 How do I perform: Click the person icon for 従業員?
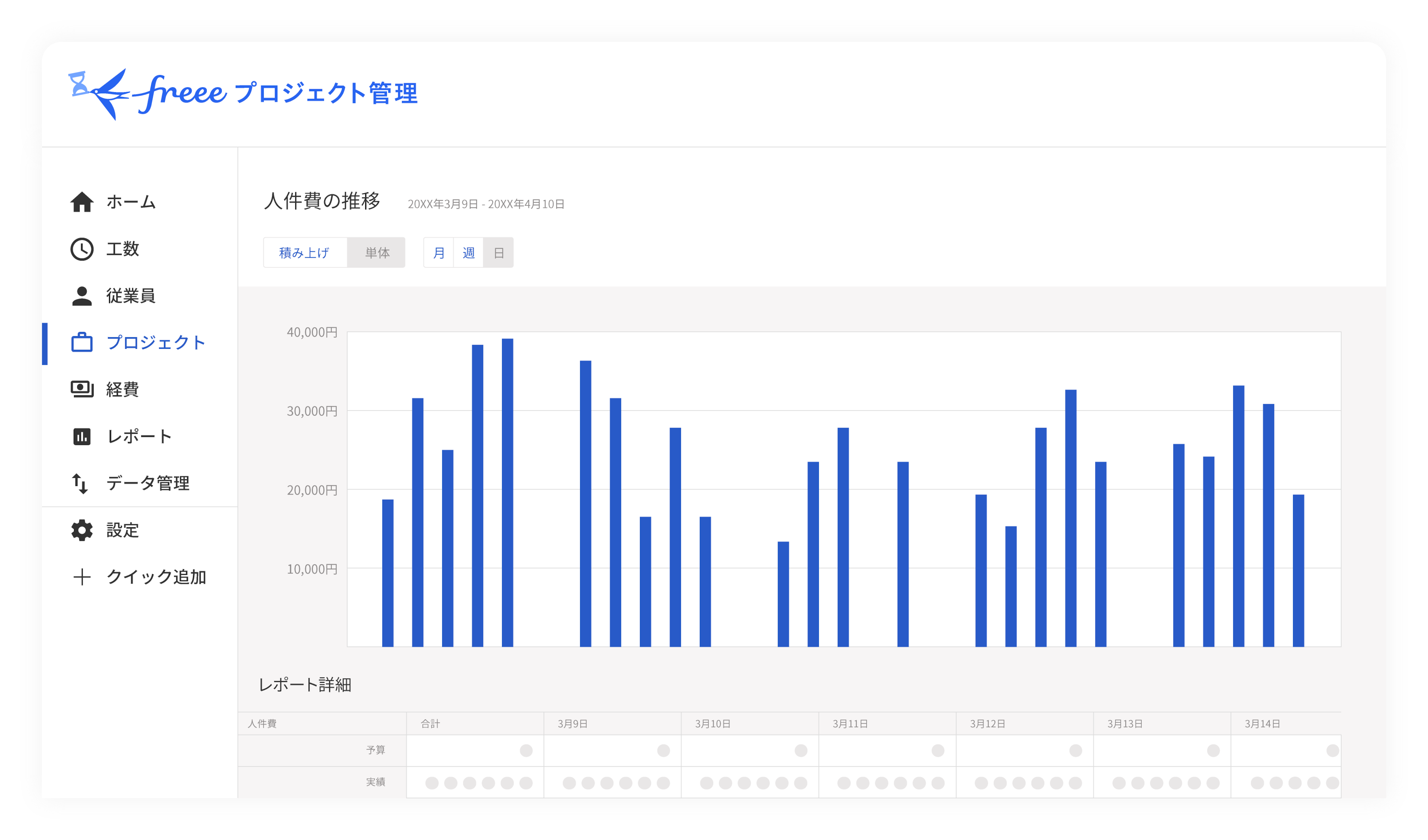[81, 296]
